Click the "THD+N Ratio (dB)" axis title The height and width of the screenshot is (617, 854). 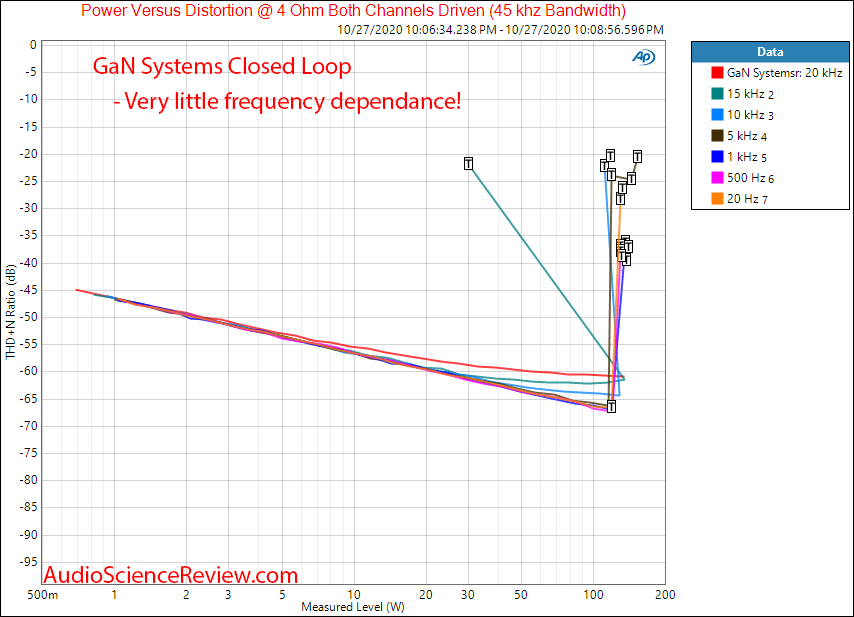pos(10,312)
